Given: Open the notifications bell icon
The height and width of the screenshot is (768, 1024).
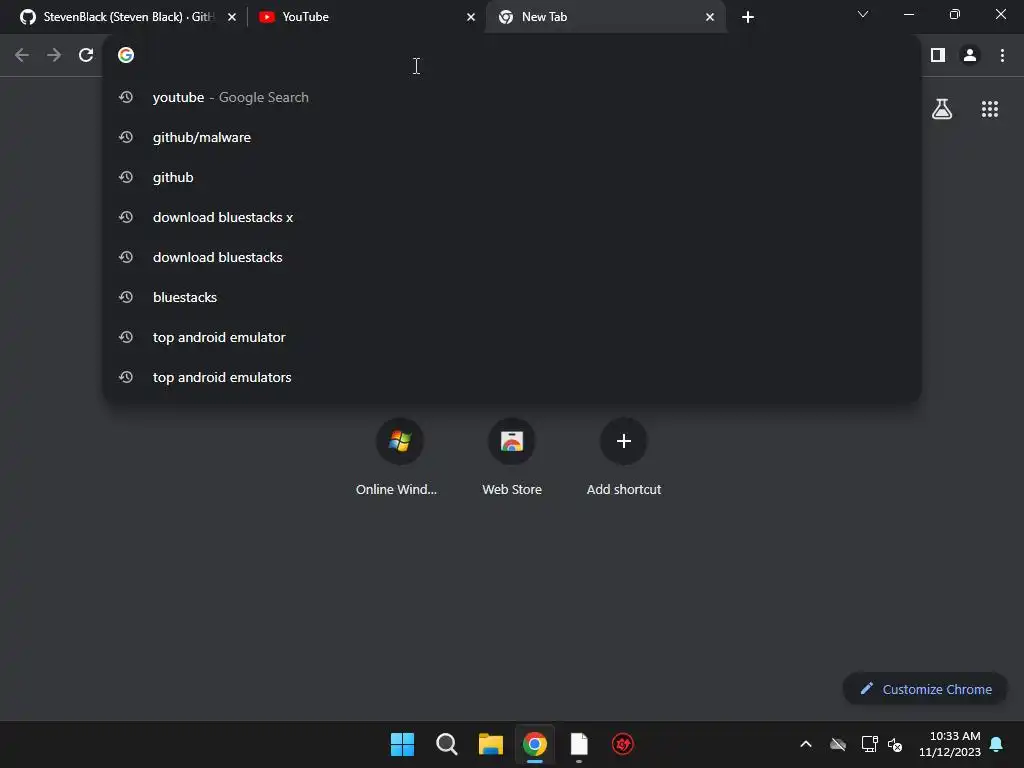Looking at the screenshot, I should click(x=997, y=744).
